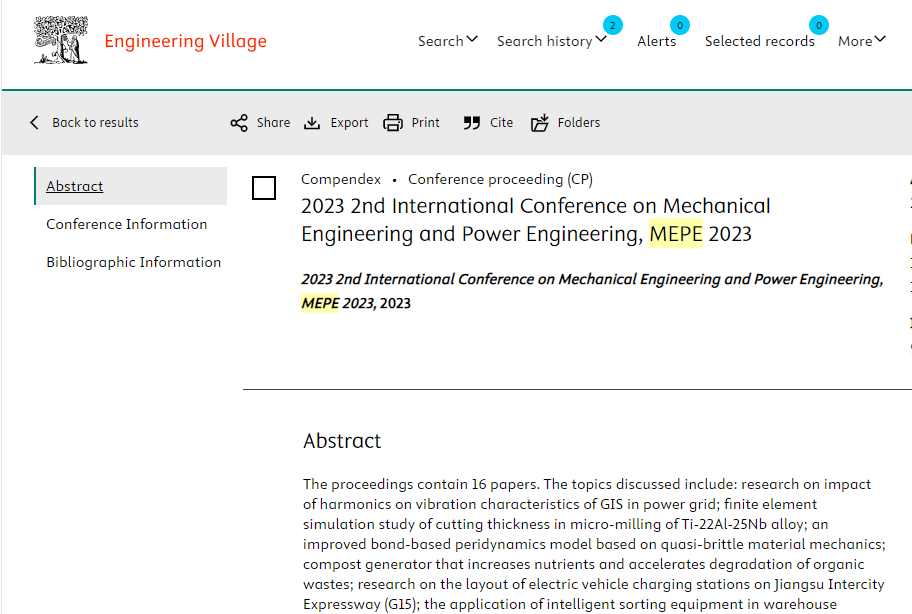Open Selected records
The image size is (912, 614).
759,41
